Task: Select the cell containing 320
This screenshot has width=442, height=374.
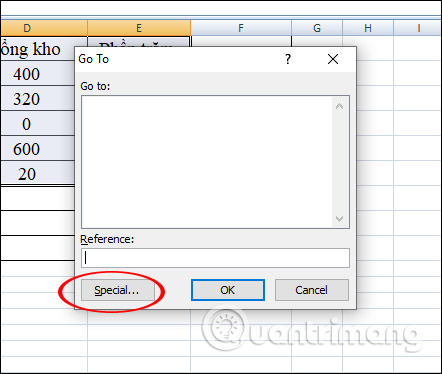Action: (37, 98)
